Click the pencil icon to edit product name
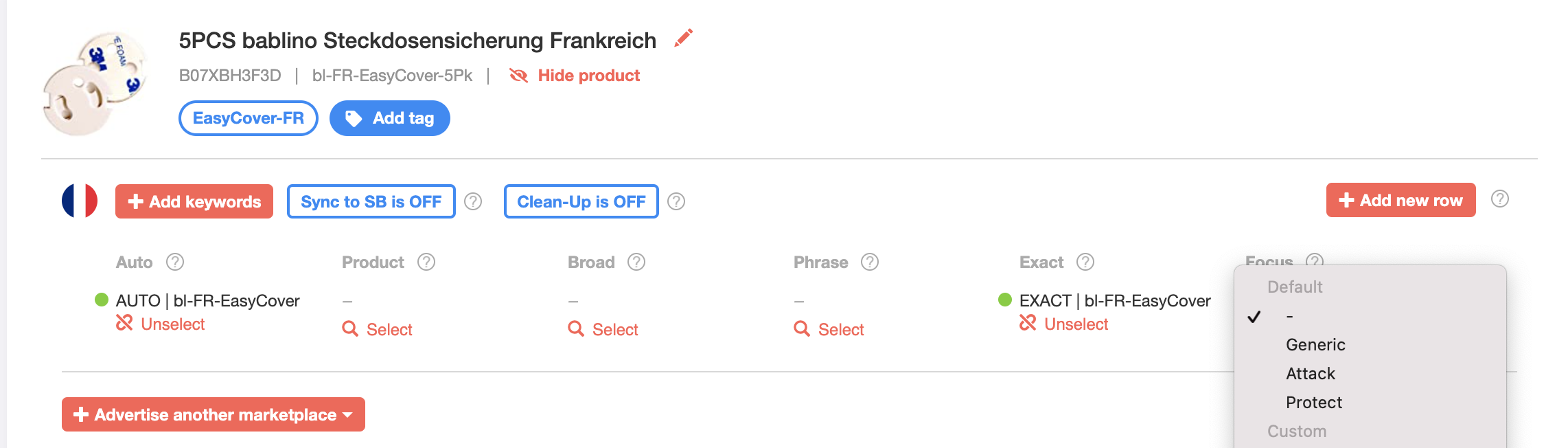The height and width of the screenshot is (448, 1568). point(683,38)
